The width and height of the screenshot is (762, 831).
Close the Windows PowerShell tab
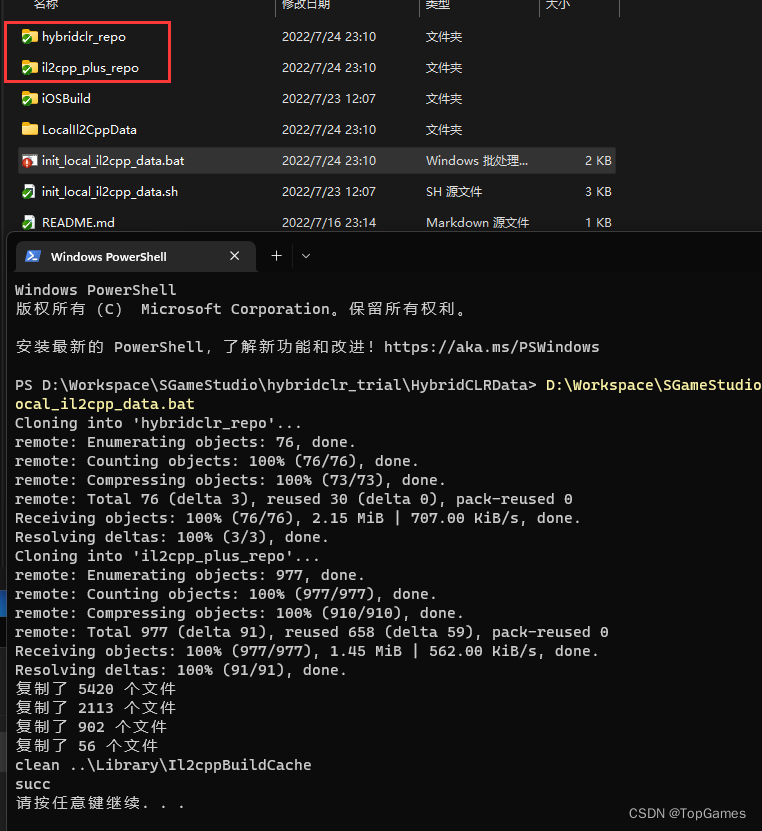[x=235, y=256]
